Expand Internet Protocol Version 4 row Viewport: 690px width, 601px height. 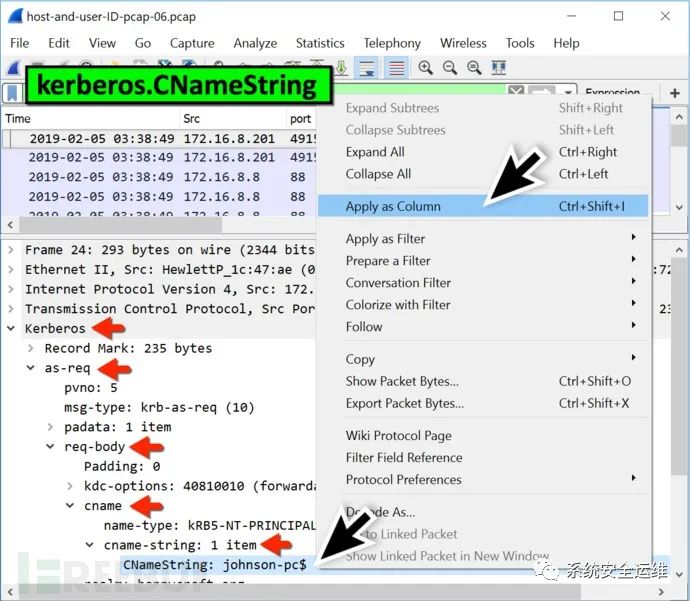tap(11, 289)
